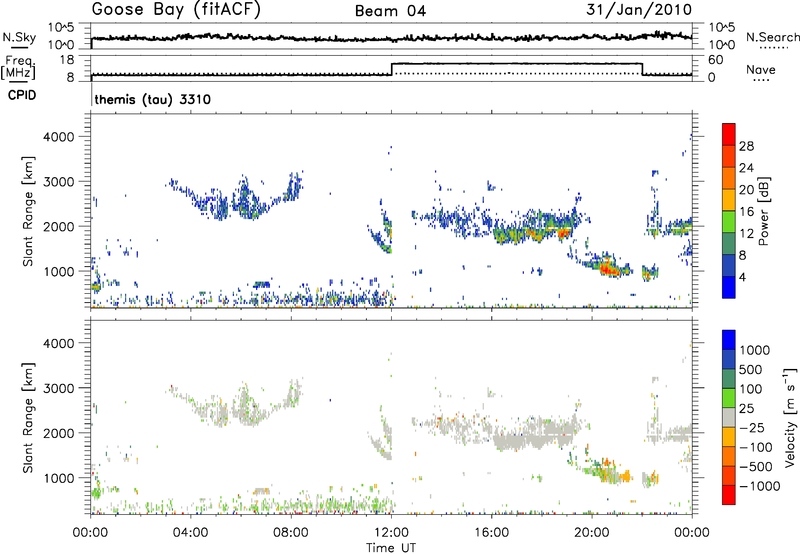Viewport: 800px width, 554px height.
Task: Click the 'Freq. [MHz]' label
Action: point(18,67)
